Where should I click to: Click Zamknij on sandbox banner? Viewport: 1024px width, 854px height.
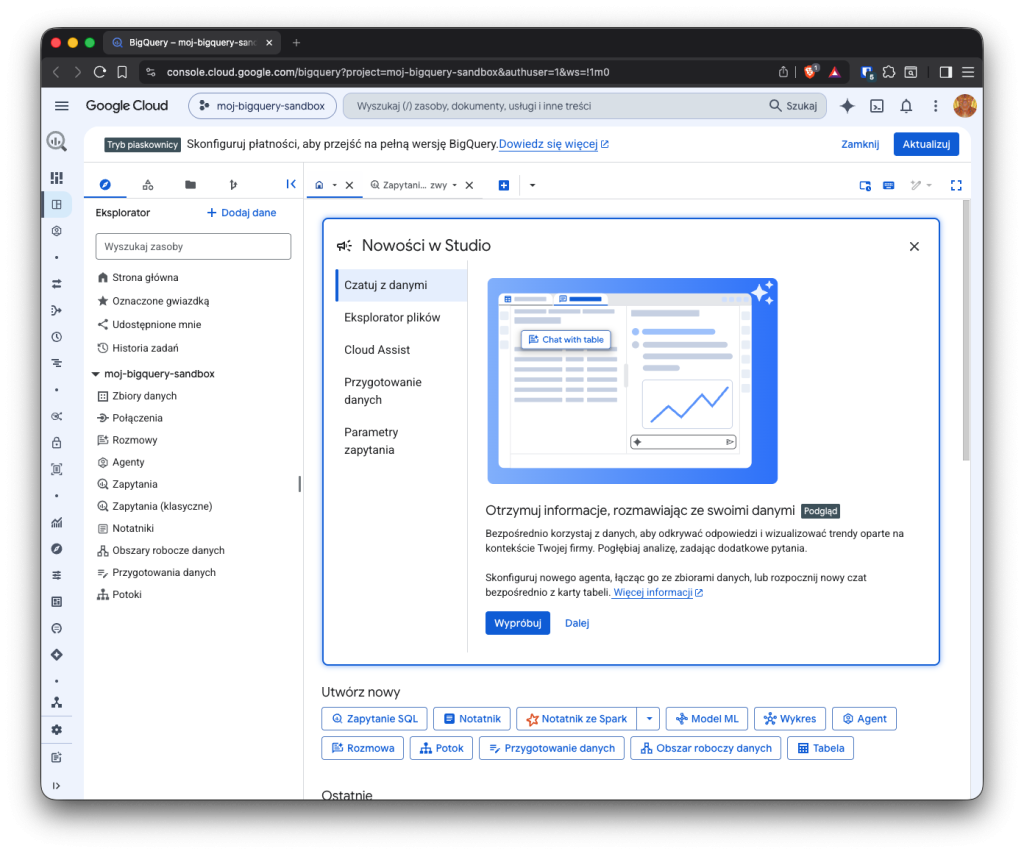[x=859, y=144]
